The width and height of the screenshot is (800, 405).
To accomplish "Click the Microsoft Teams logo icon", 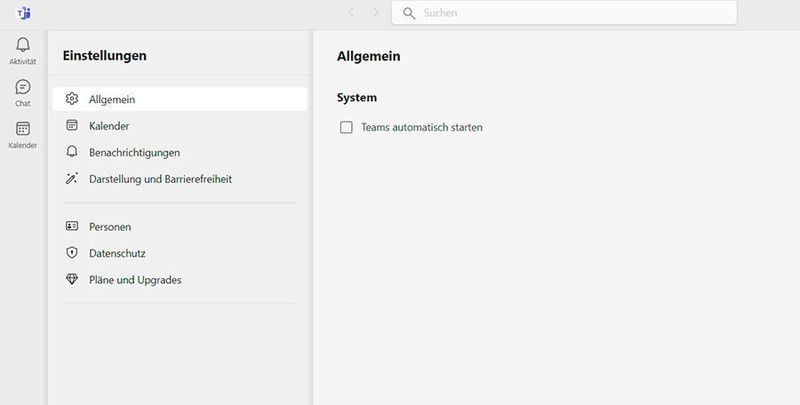I will 24,13.
